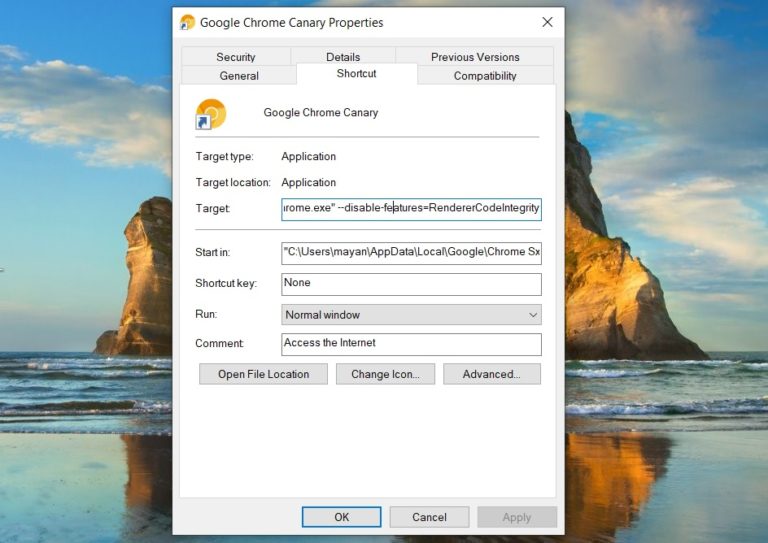The width and height of the screenshot is (768, 543).
Task: Focus the Shortcut key field
Action: [x=411, y=284]
